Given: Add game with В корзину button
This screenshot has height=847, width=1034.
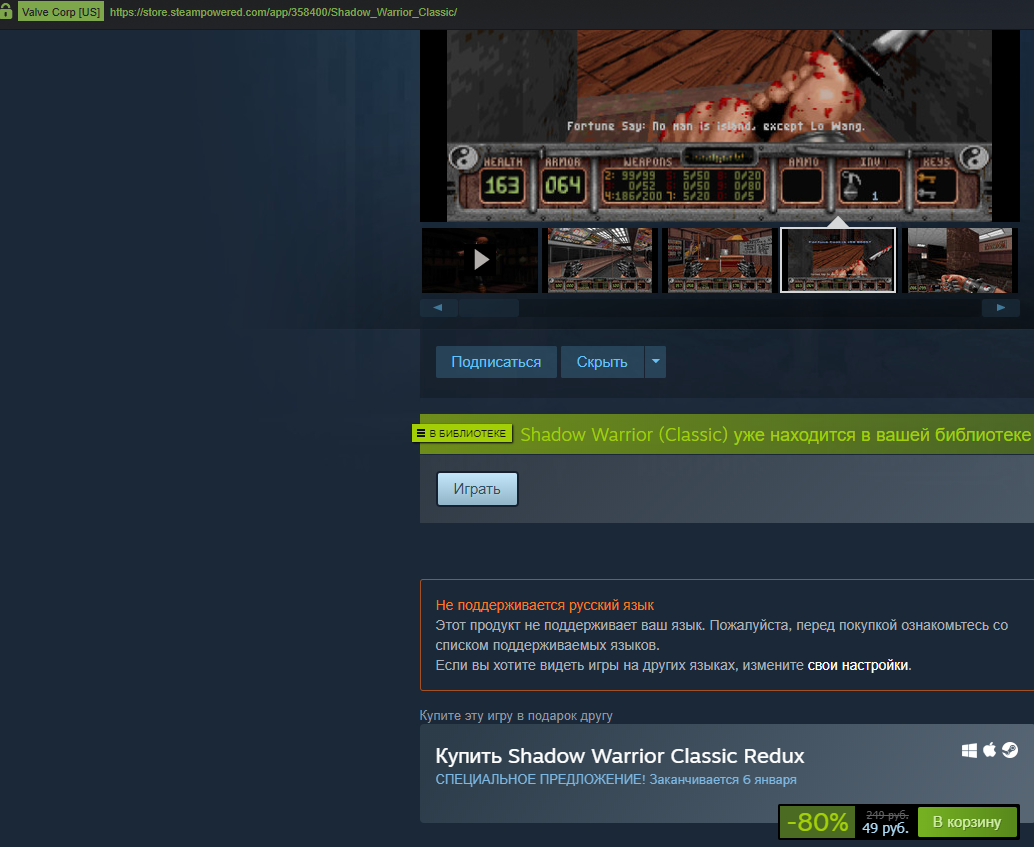Looking at the screenshot, I should pyautogui.click(x=967, y=822).
